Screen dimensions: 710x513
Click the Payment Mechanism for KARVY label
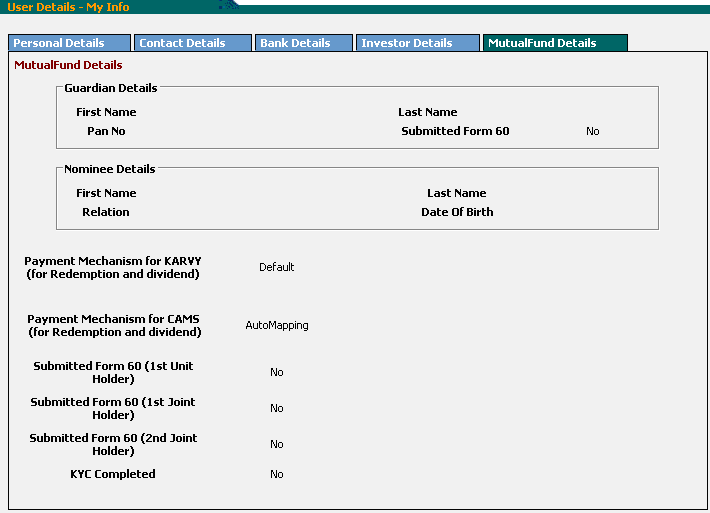(114, 267)
